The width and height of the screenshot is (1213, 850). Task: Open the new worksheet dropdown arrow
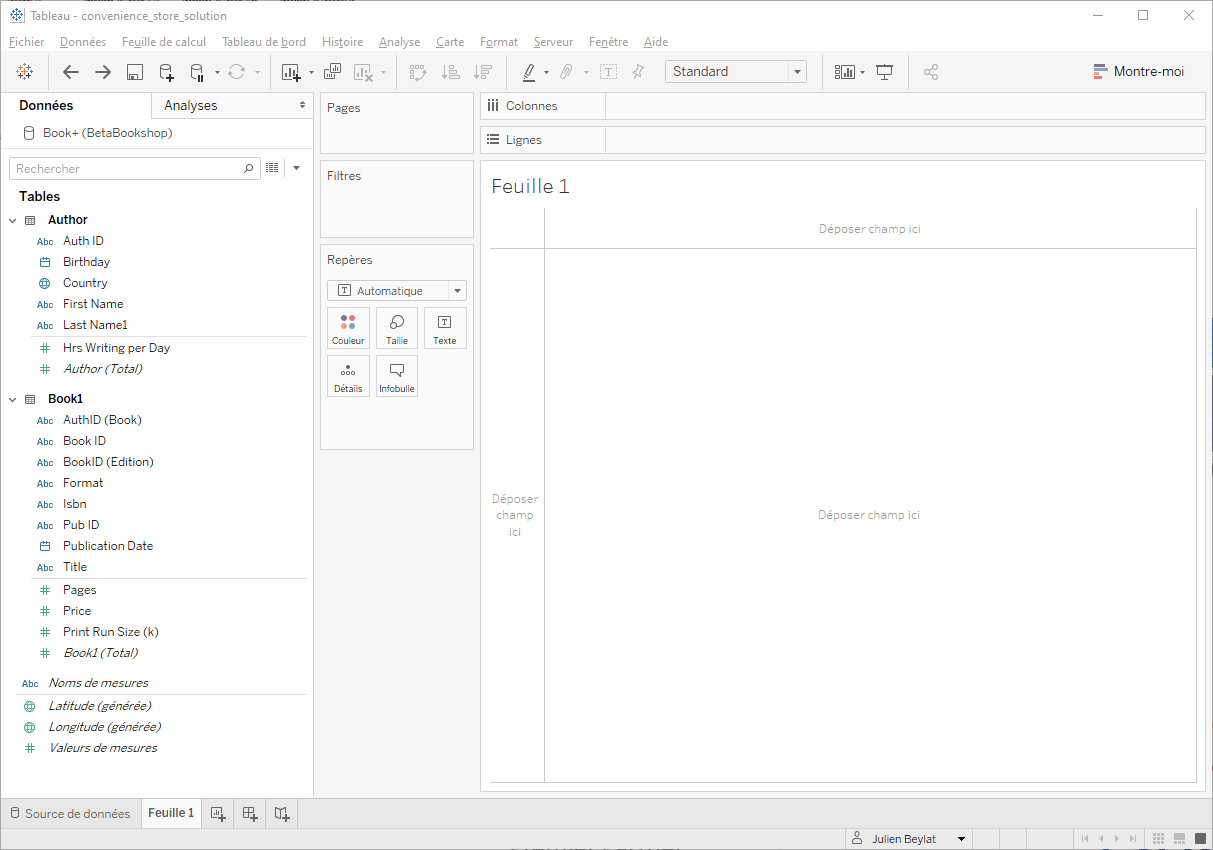pos(311,72)
